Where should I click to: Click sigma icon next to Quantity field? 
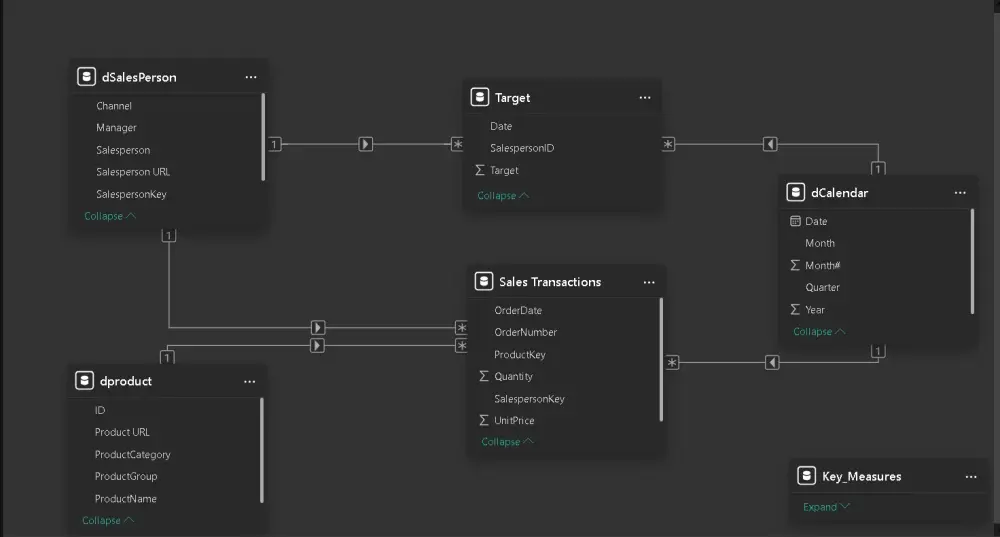tap(483, 376)
